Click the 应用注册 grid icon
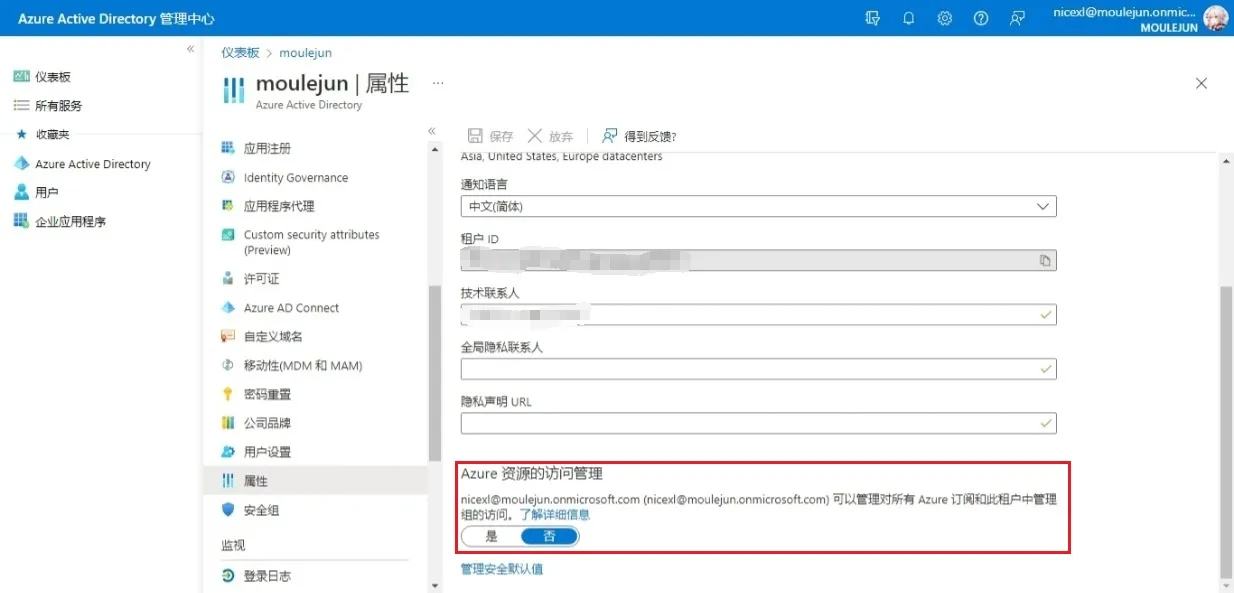Viewport: 1234px width, 593px height. [228, 148]
